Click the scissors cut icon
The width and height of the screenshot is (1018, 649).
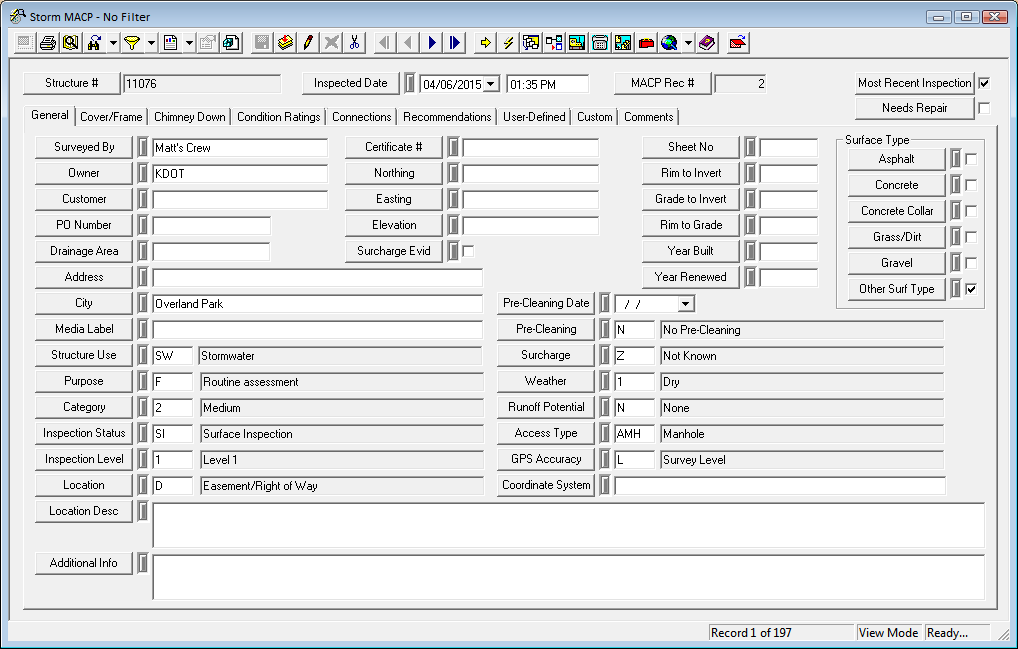pos(354,42)
